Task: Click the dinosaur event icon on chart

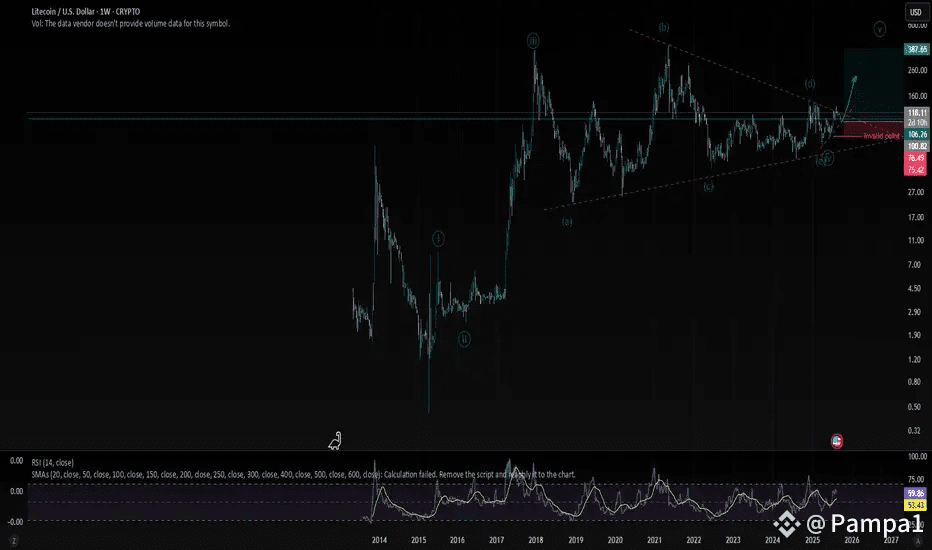Action: 335,441
